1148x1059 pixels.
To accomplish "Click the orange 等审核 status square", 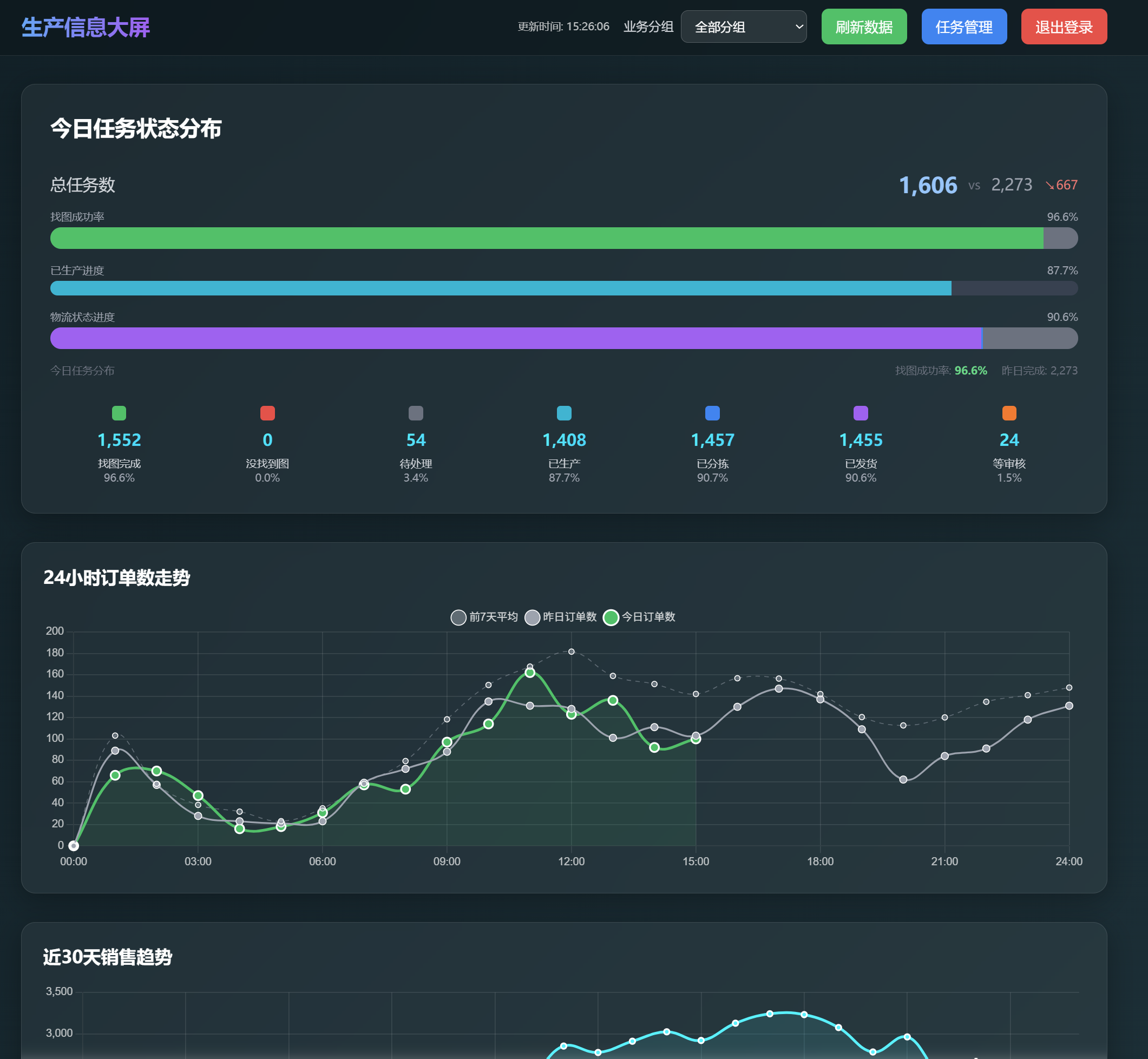I will (x=1009, y=413).
